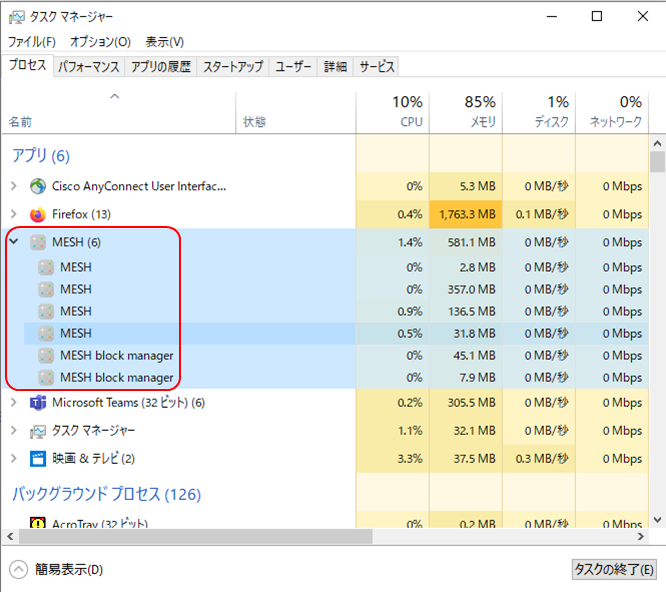666x592 pixels.
Task: Select the Cisco AnyConnect User Interfac... name
Action: click(139, 186)
